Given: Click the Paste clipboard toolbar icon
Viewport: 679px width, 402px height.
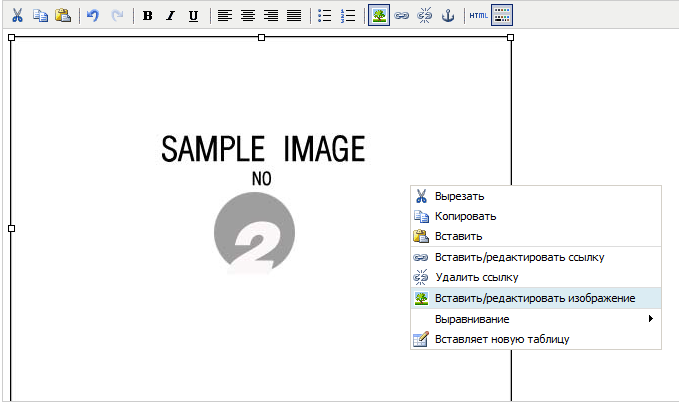Looking at the screenshot, I should tap(63, 16).
